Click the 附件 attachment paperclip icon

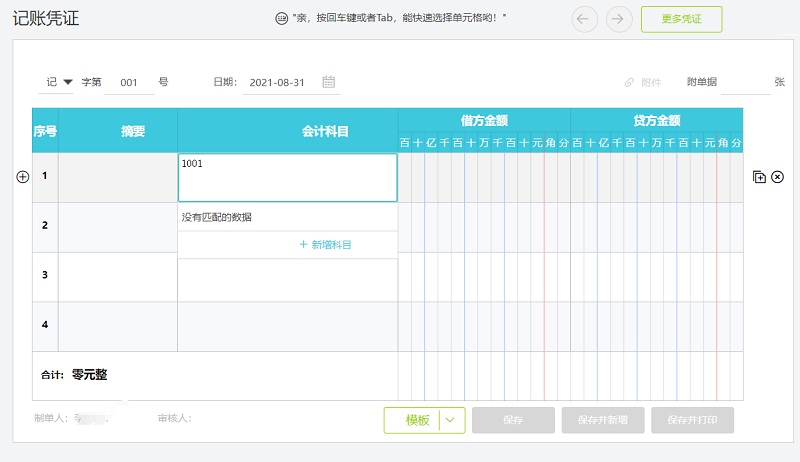coord(629,82)
